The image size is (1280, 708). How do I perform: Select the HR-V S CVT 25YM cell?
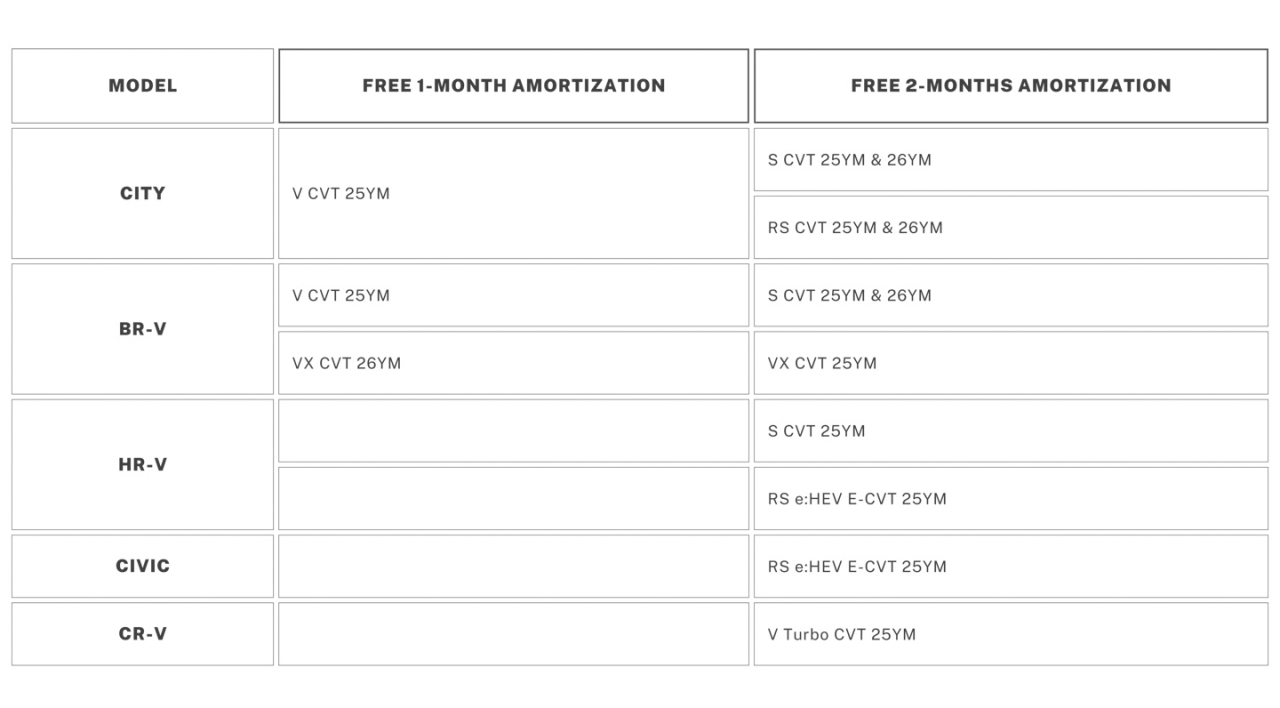[x=816, y=431]
